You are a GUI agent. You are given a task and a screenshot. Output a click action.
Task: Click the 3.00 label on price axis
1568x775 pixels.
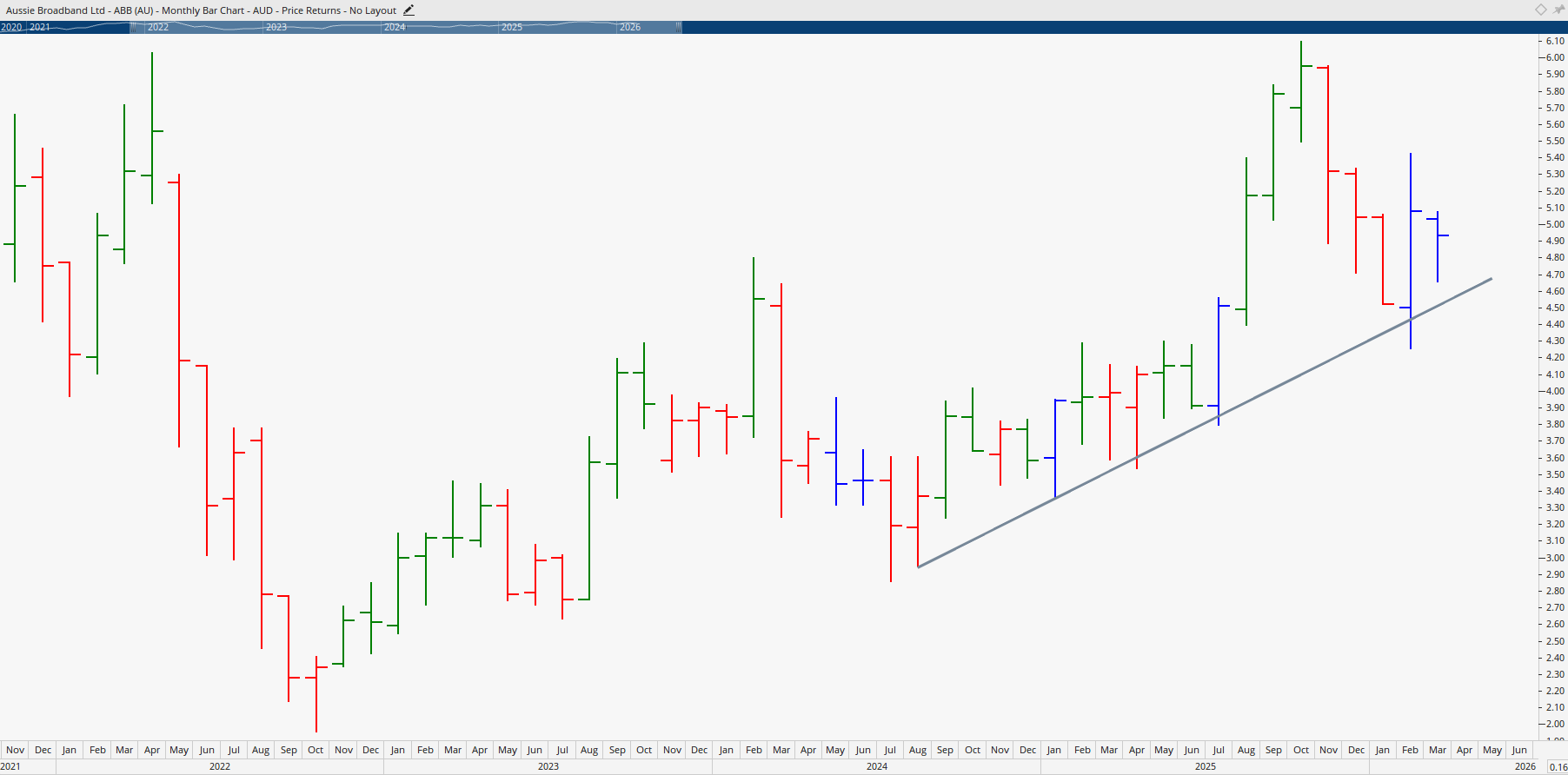click(1555, 558)
